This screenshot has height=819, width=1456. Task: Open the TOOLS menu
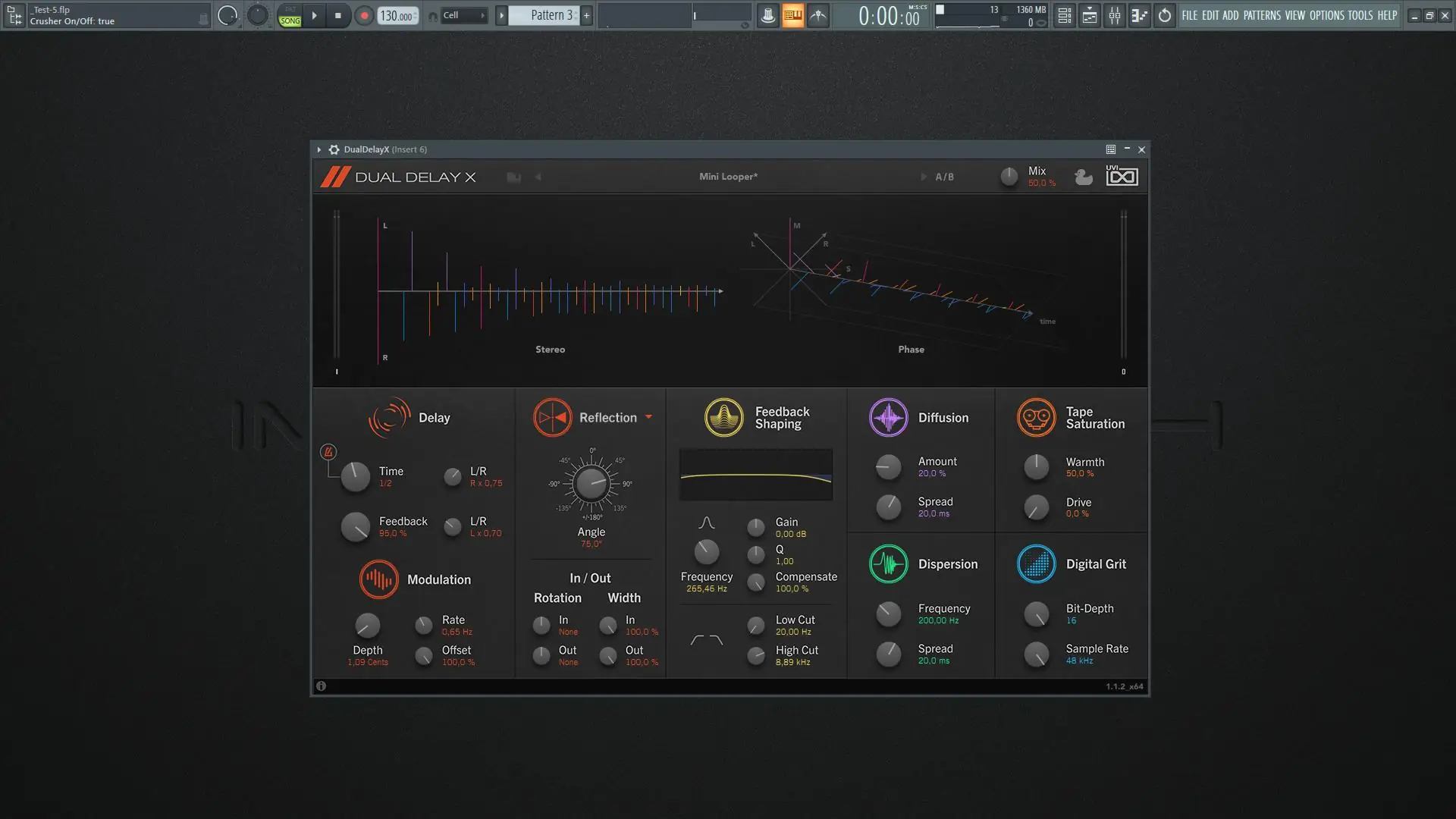point(1360,15)
